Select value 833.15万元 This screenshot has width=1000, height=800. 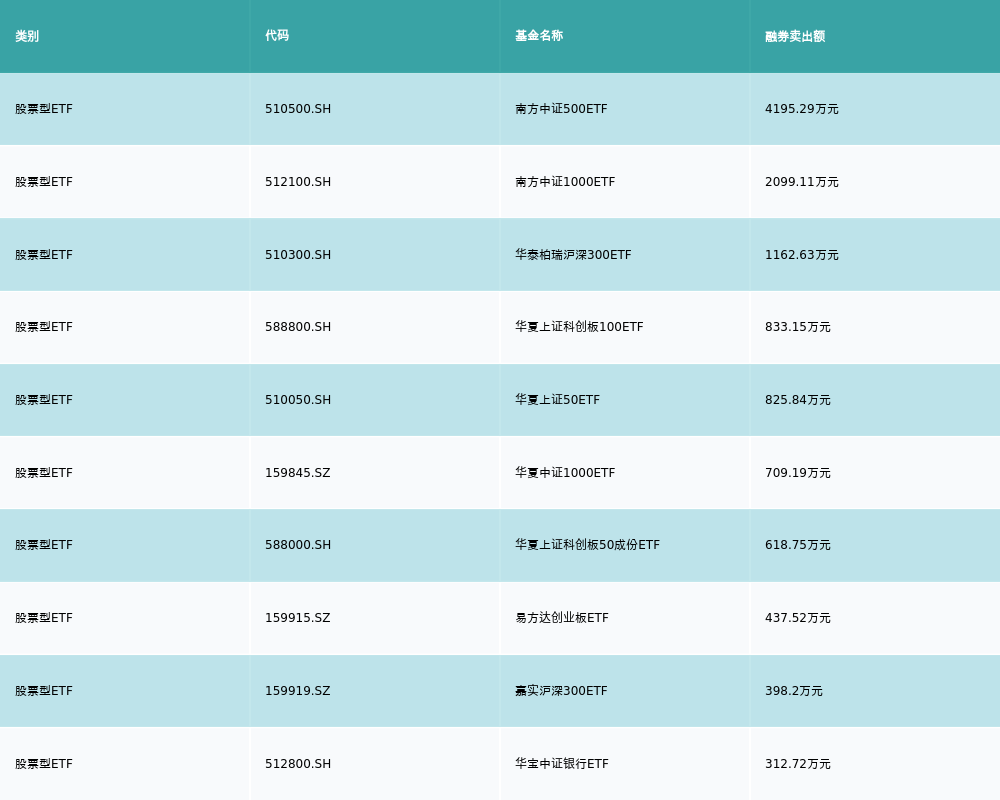pos(798,327)
